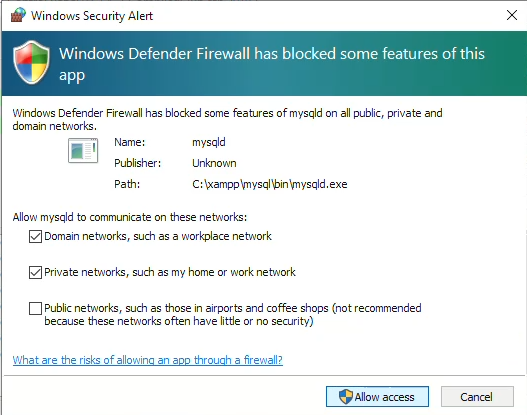Click the Publisher: field label
527x415 pixels.
(x=137, y=163)
